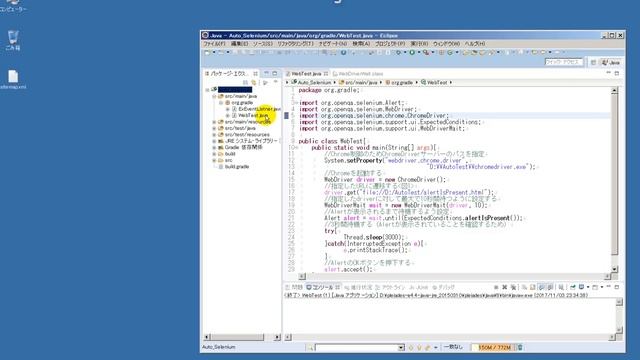Toggle import fold marker at line 3
Viewport: 640px width, 360px height.
click(296, 103)
